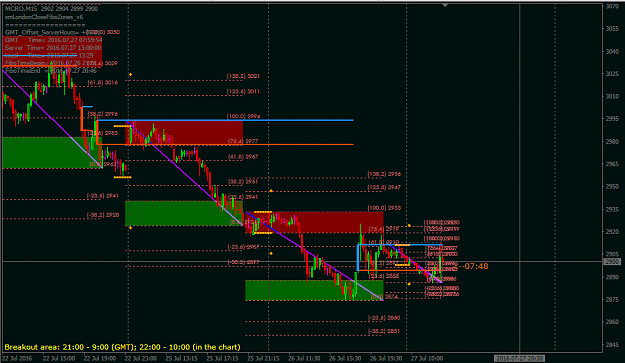Select the long blue line at 2994
The image size is (625, 363).
226,120
